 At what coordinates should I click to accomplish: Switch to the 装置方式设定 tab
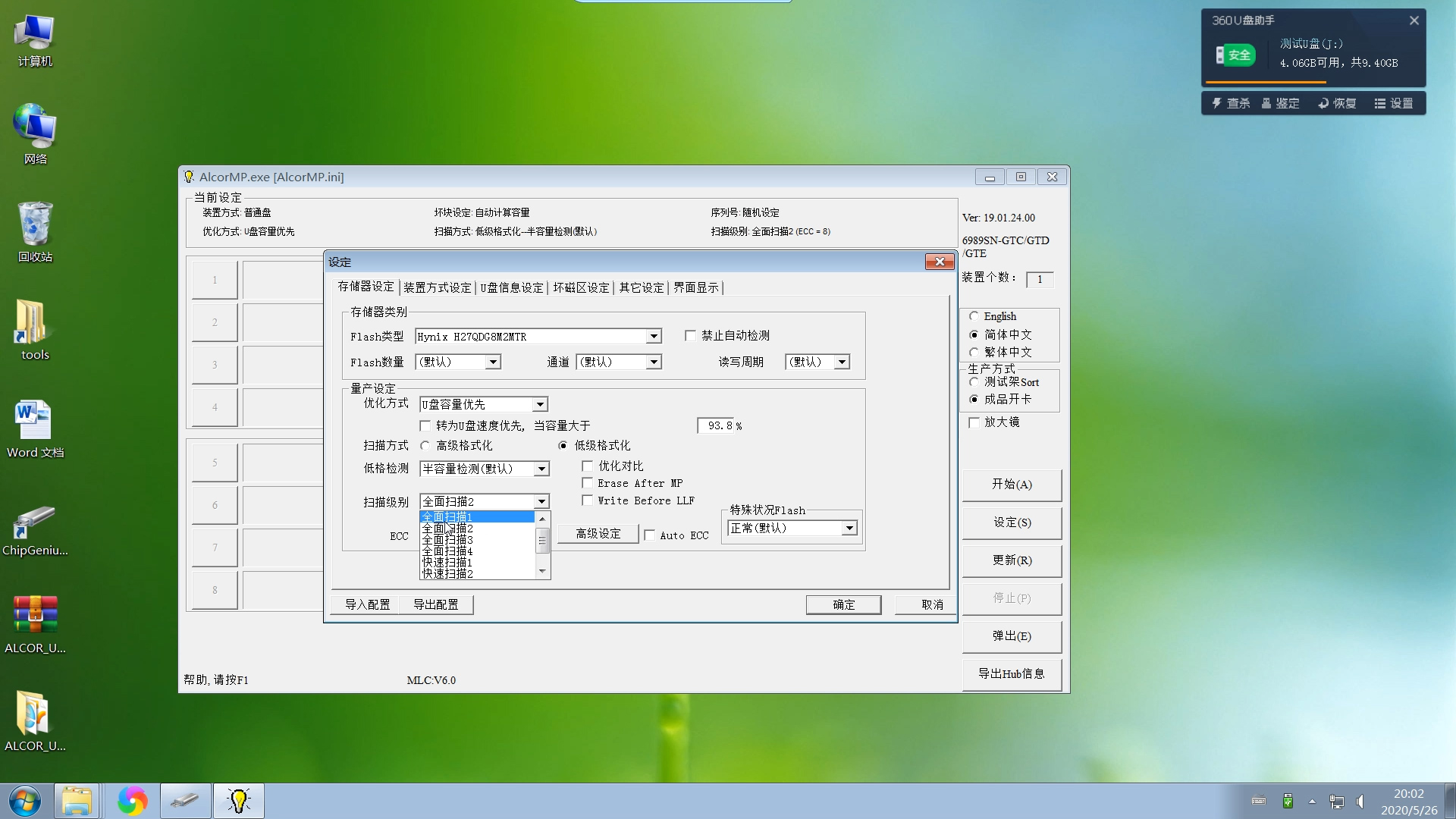pos(437,287)
